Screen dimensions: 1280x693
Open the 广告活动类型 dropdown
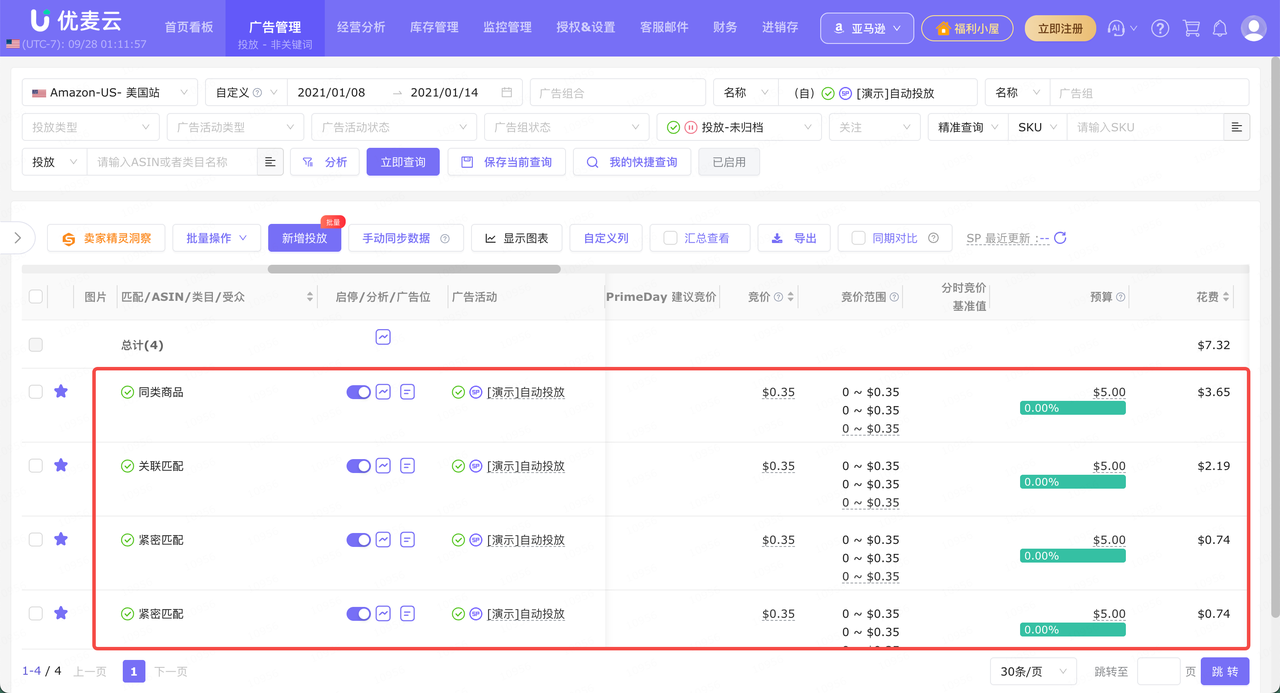click(x=235, y=127)
